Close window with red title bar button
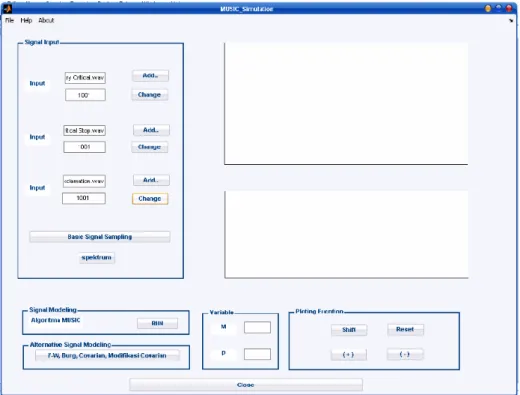 tap(509, 8)
